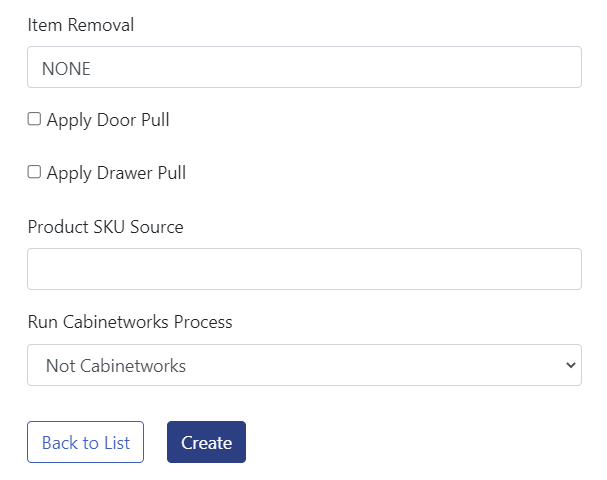Click the chevron arrow on the Cabinetworks select
The image size is (607, 480).
[x=570, y=365]
